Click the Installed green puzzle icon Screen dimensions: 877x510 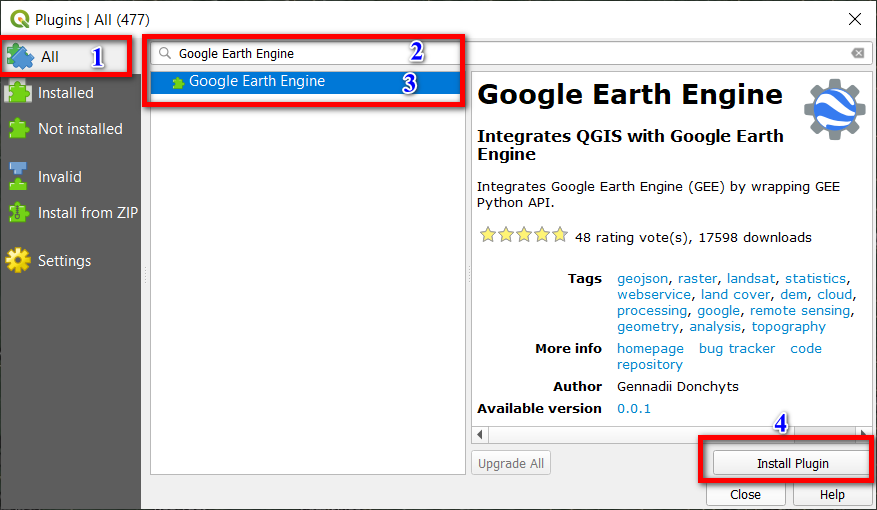[x=18, y=92]
